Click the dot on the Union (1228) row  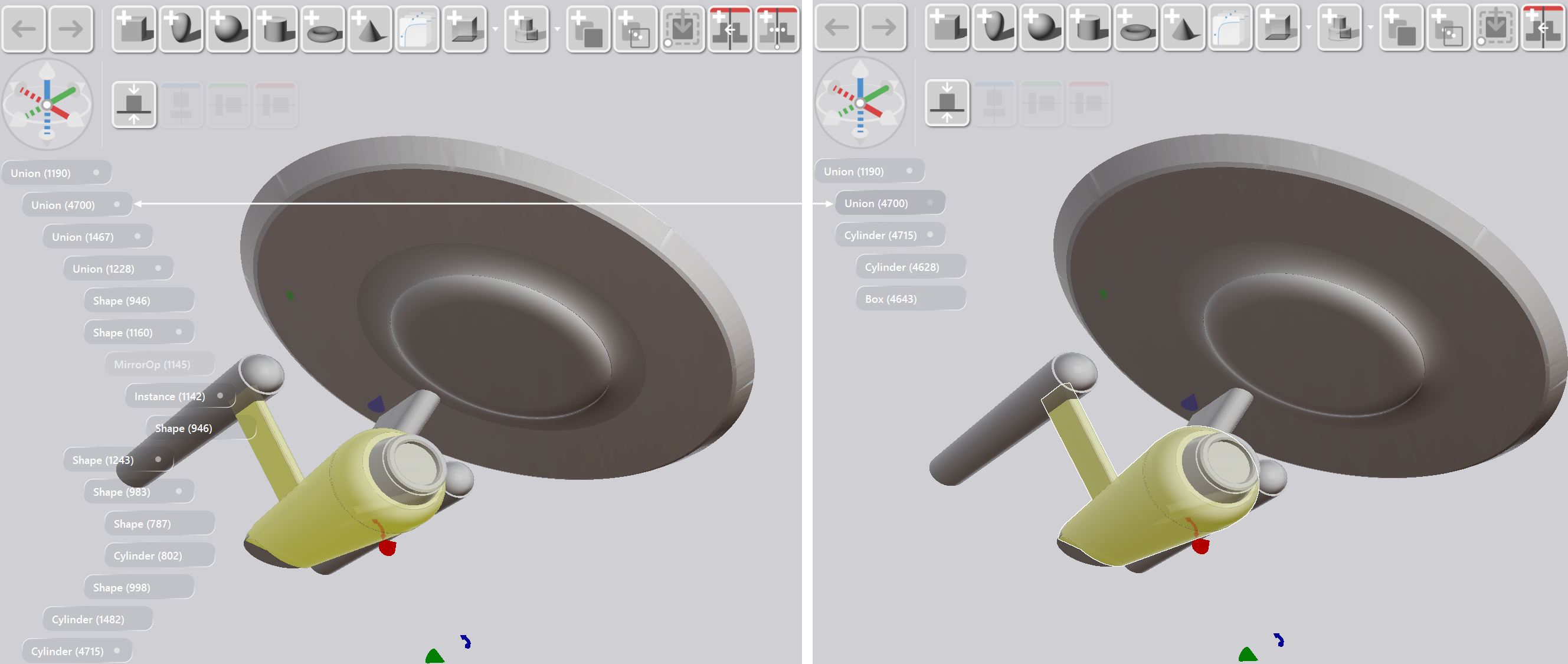pyautogui.click(x=158, y=269)
